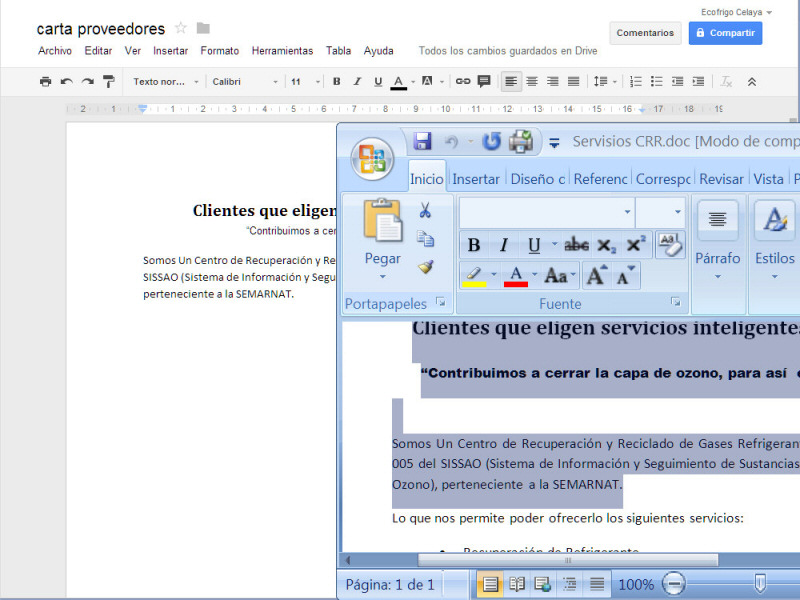The width and height of the screenshot is (800, 600).
Task: Open the Calibri font dropdown in Docs
Action: [245, 82]
